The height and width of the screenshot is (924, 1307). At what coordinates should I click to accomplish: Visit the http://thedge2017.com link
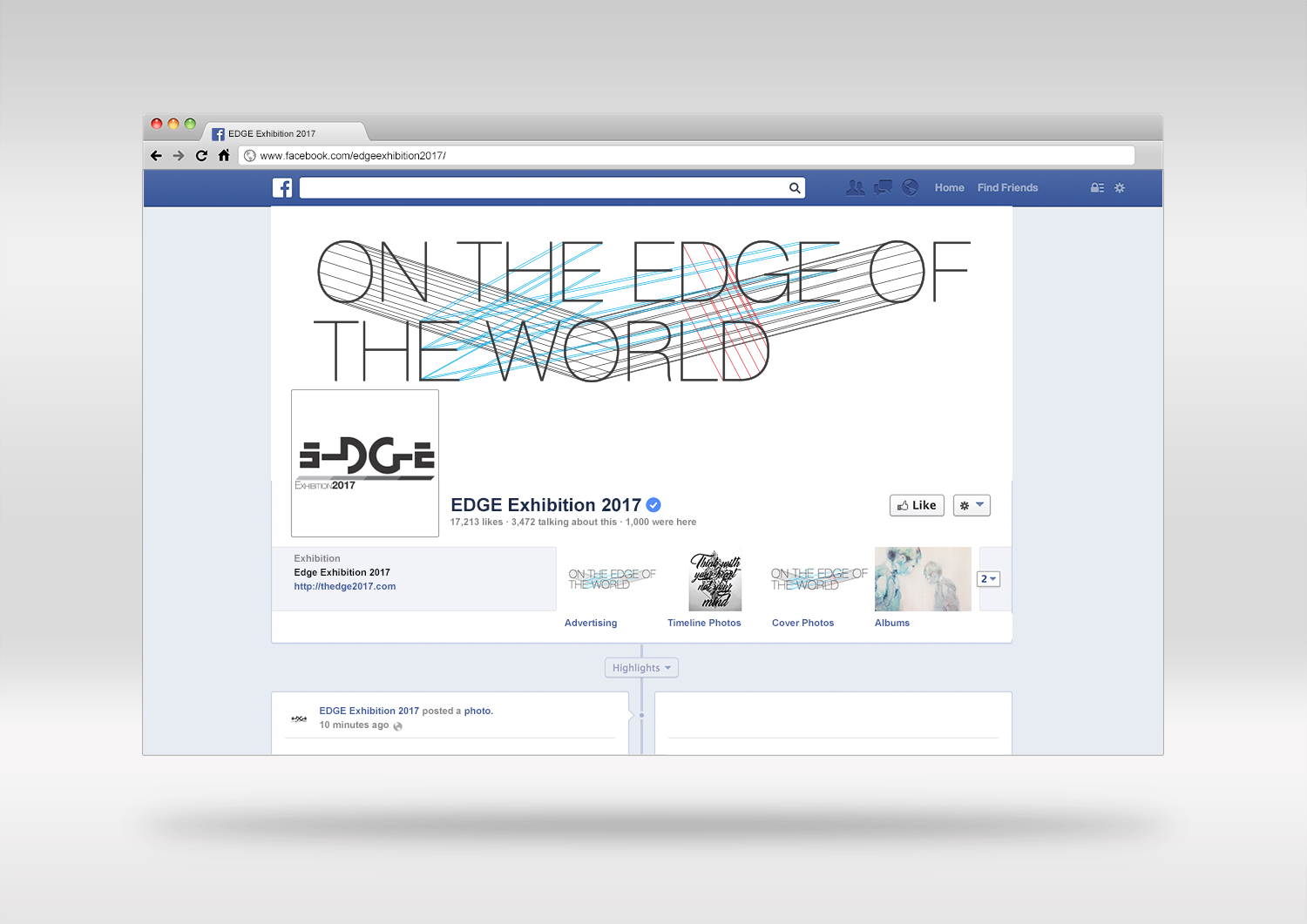point(345,587)
